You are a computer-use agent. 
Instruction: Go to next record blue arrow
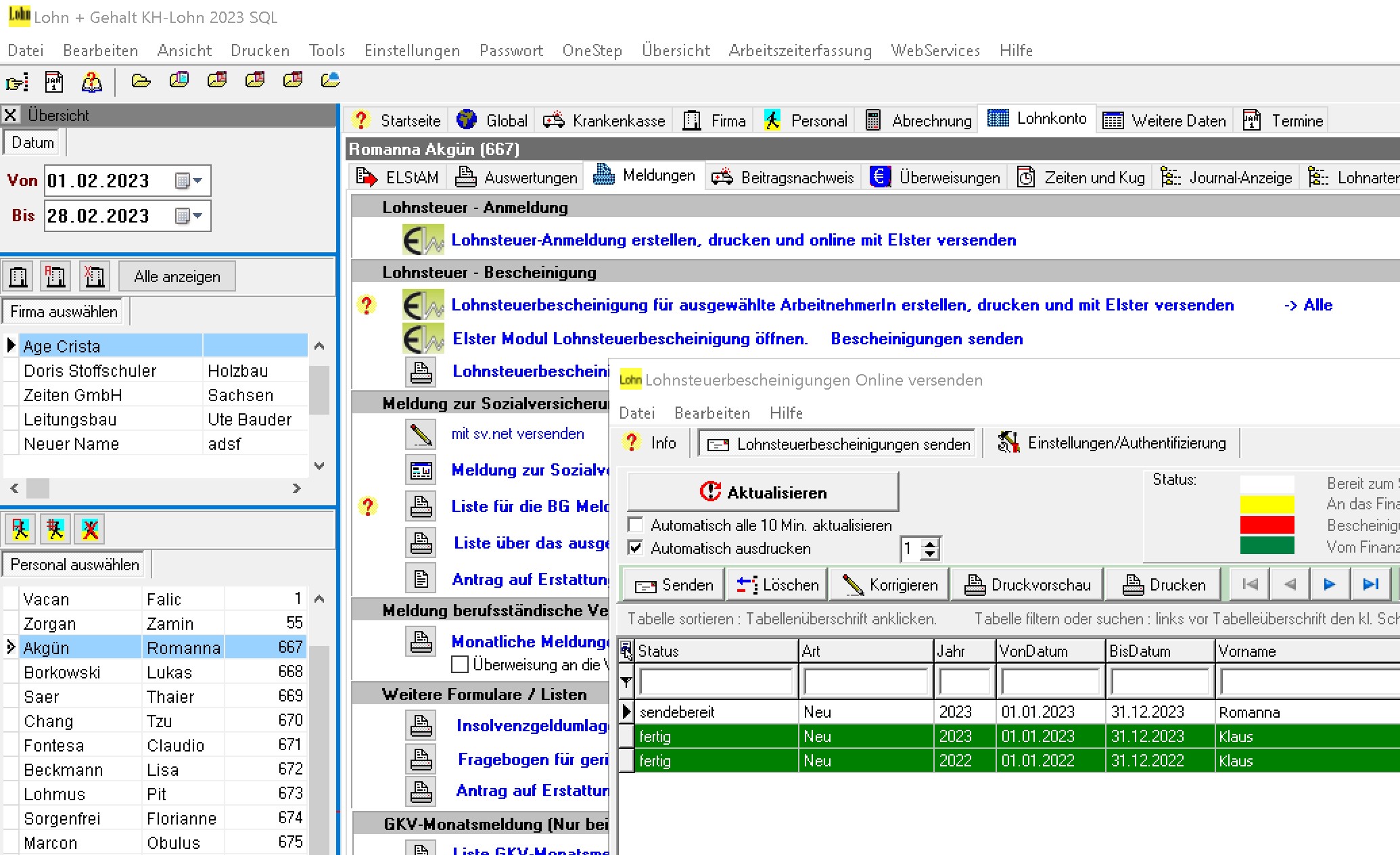[1329, 584]
